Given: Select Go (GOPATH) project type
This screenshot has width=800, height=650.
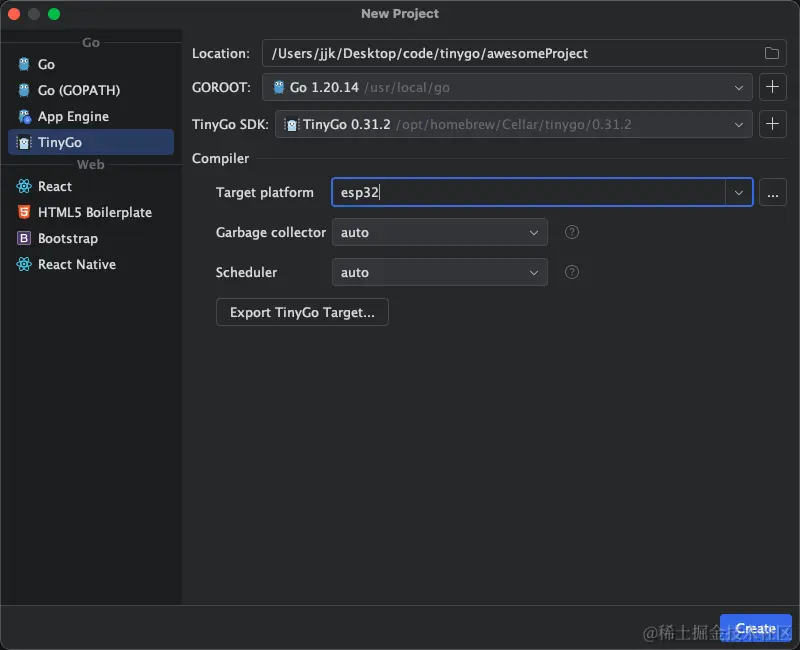Looking at the screenshot, I should [x=91, y=90].
